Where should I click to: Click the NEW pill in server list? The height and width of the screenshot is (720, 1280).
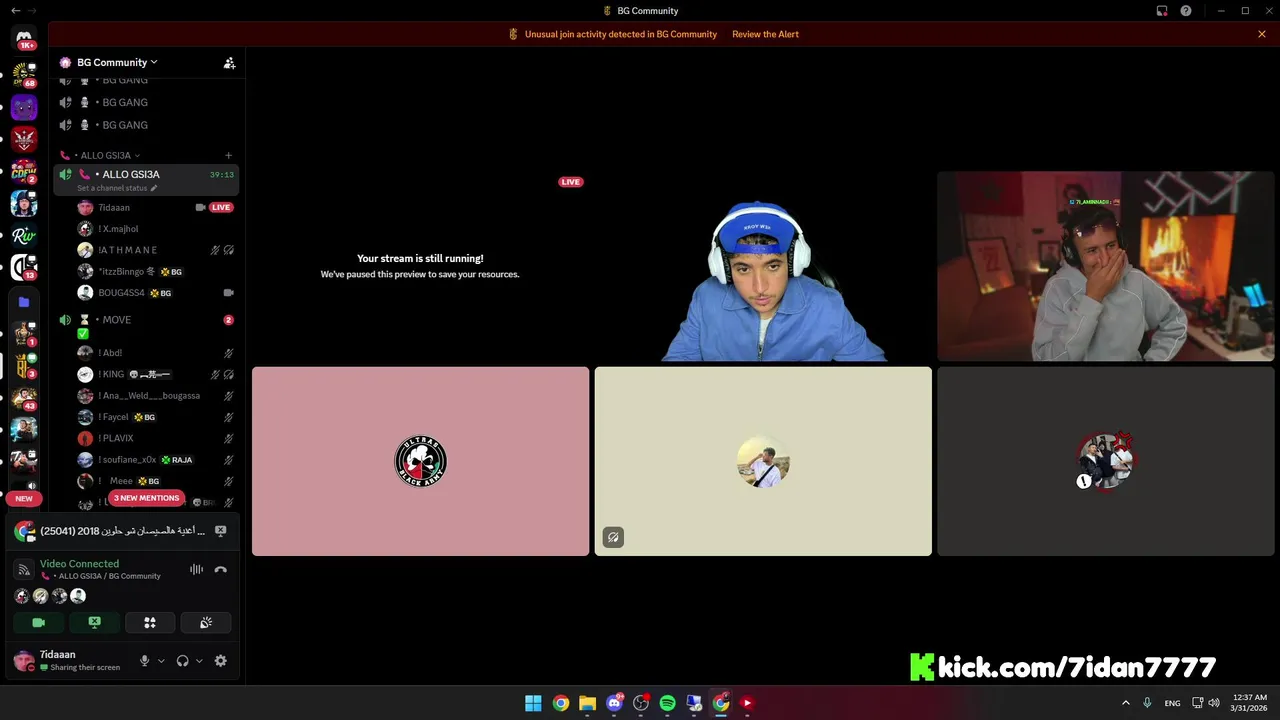click(x=24, y=498)
